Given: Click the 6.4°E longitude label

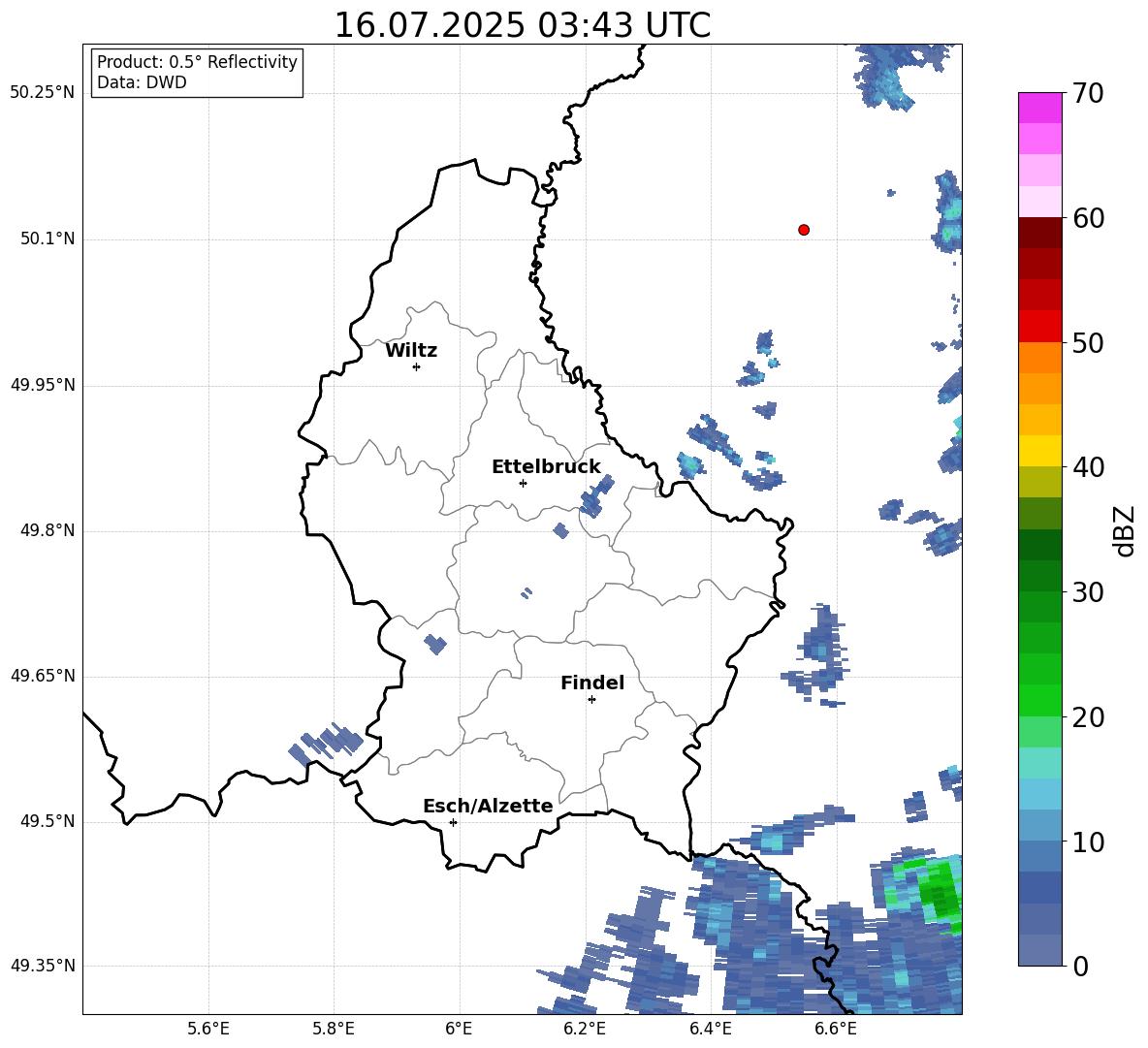Looking at the screenshot, I should click(x=710, y=1029).
